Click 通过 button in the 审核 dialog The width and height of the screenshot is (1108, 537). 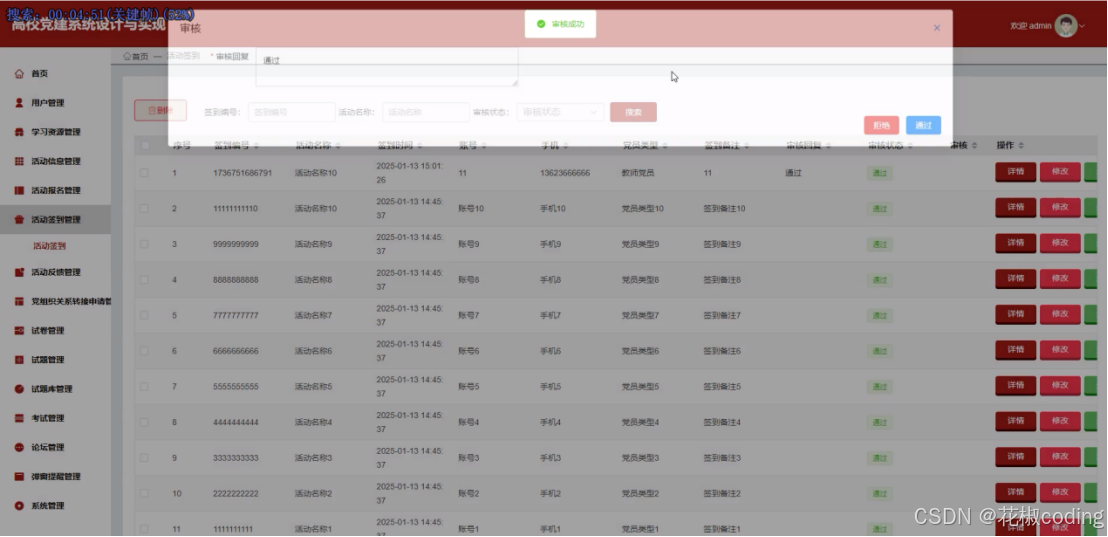point(923,125)
